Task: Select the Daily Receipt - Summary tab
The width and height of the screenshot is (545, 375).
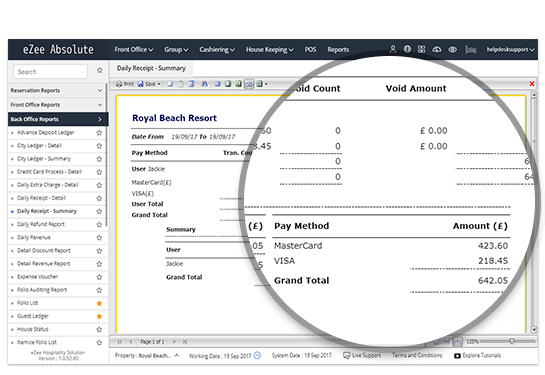Action: pyautogui.click(x=151, y=68)
